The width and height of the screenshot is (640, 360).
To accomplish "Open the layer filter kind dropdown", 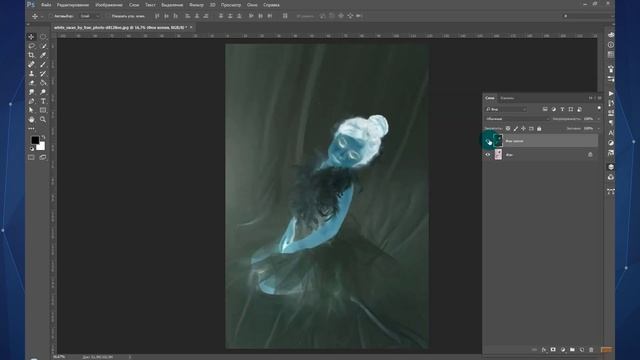I will 506,109.
